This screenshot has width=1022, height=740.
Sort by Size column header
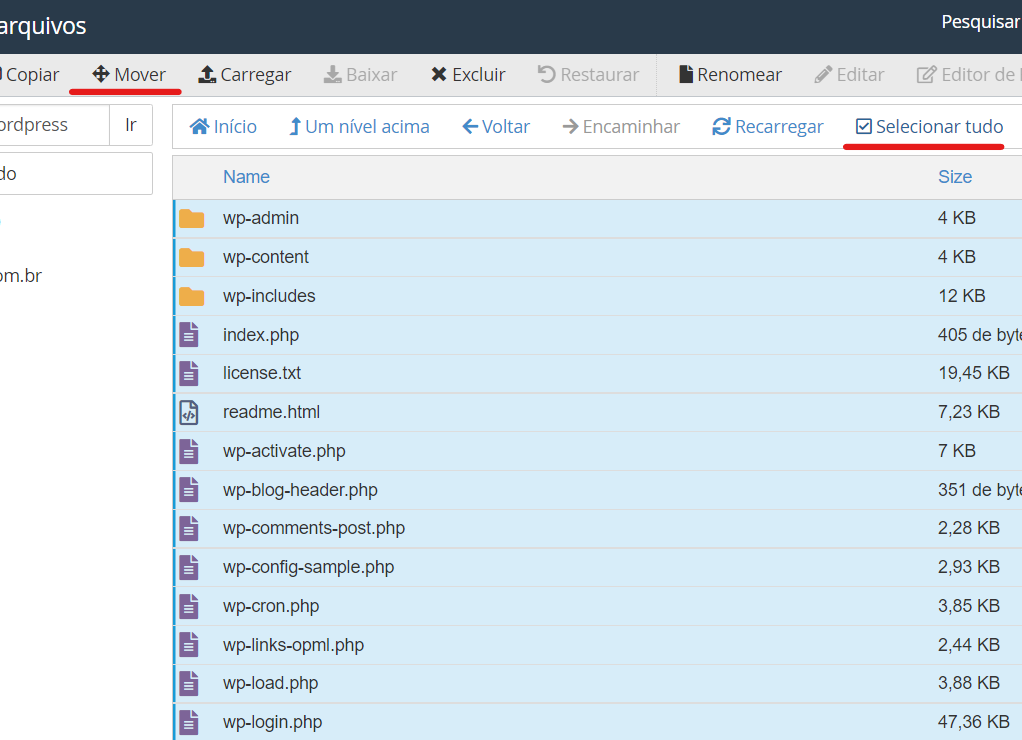point(955,177)
